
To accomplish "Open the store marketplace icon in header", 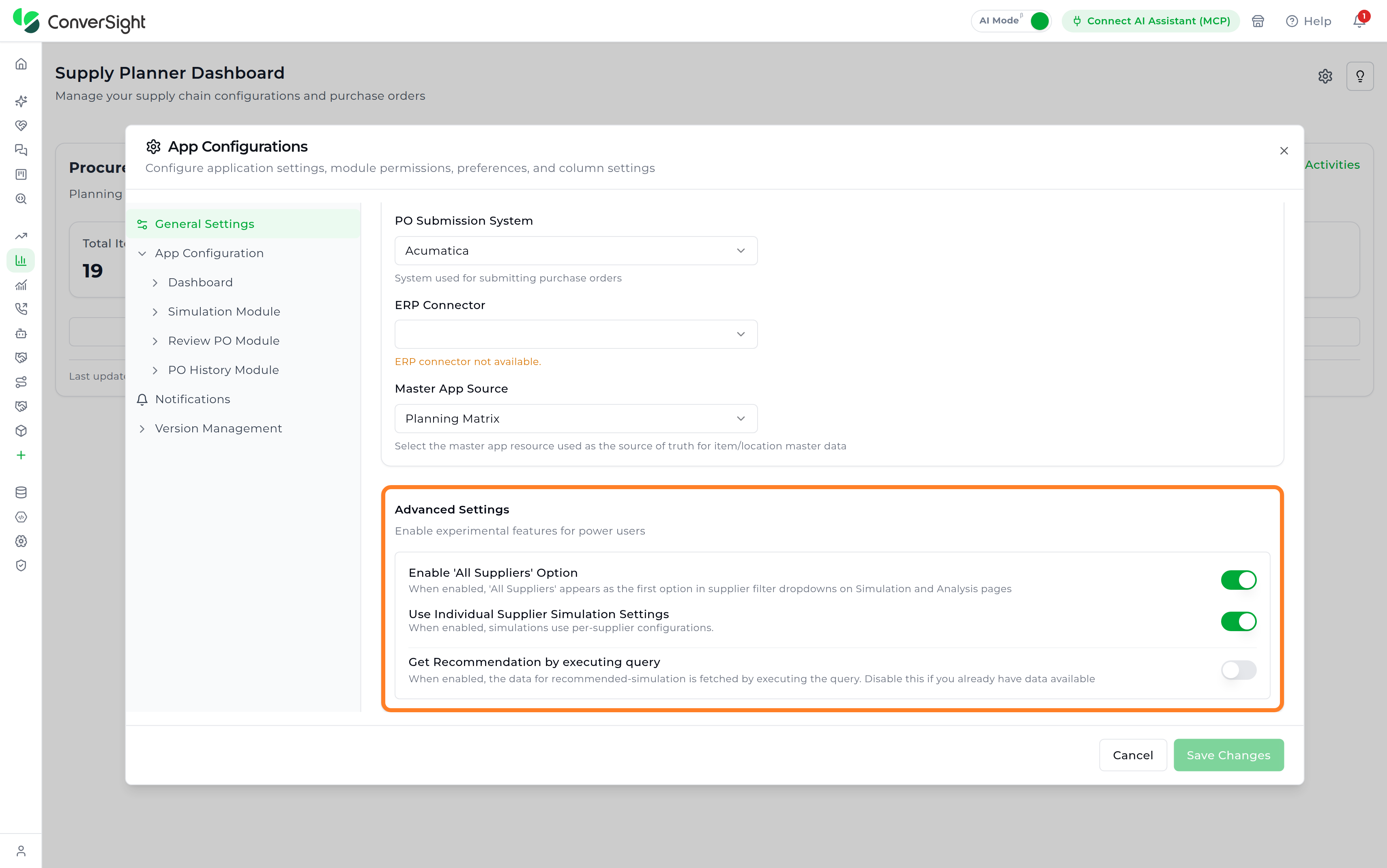I will 1258,21.
